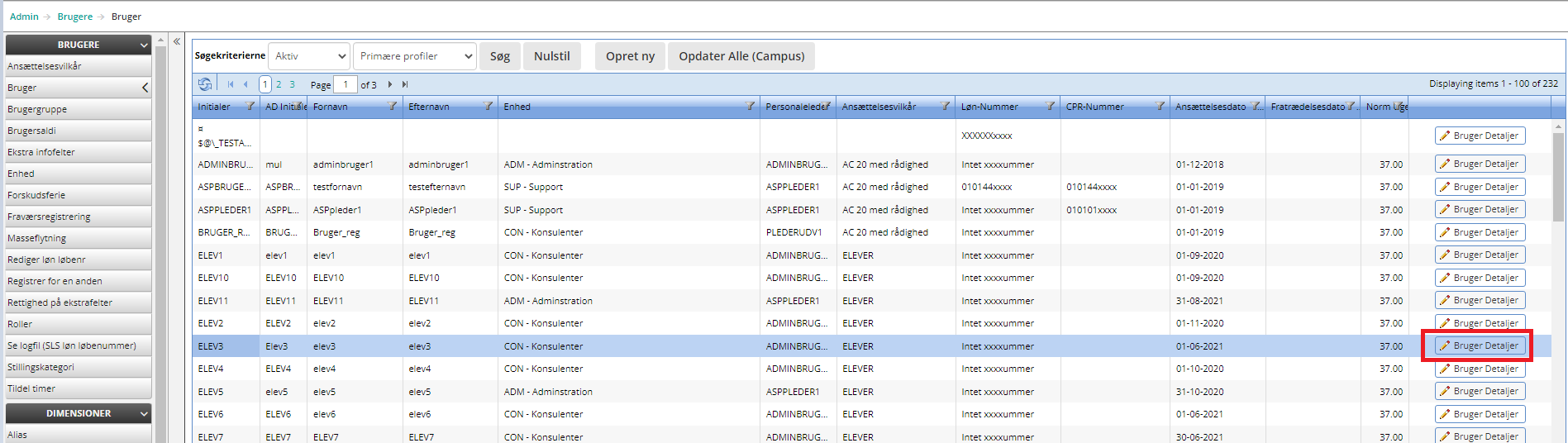Expand the DIMENSIONER sidebar section
The width and height of the screenshot is (1568, 443).
tap(144, 413)
